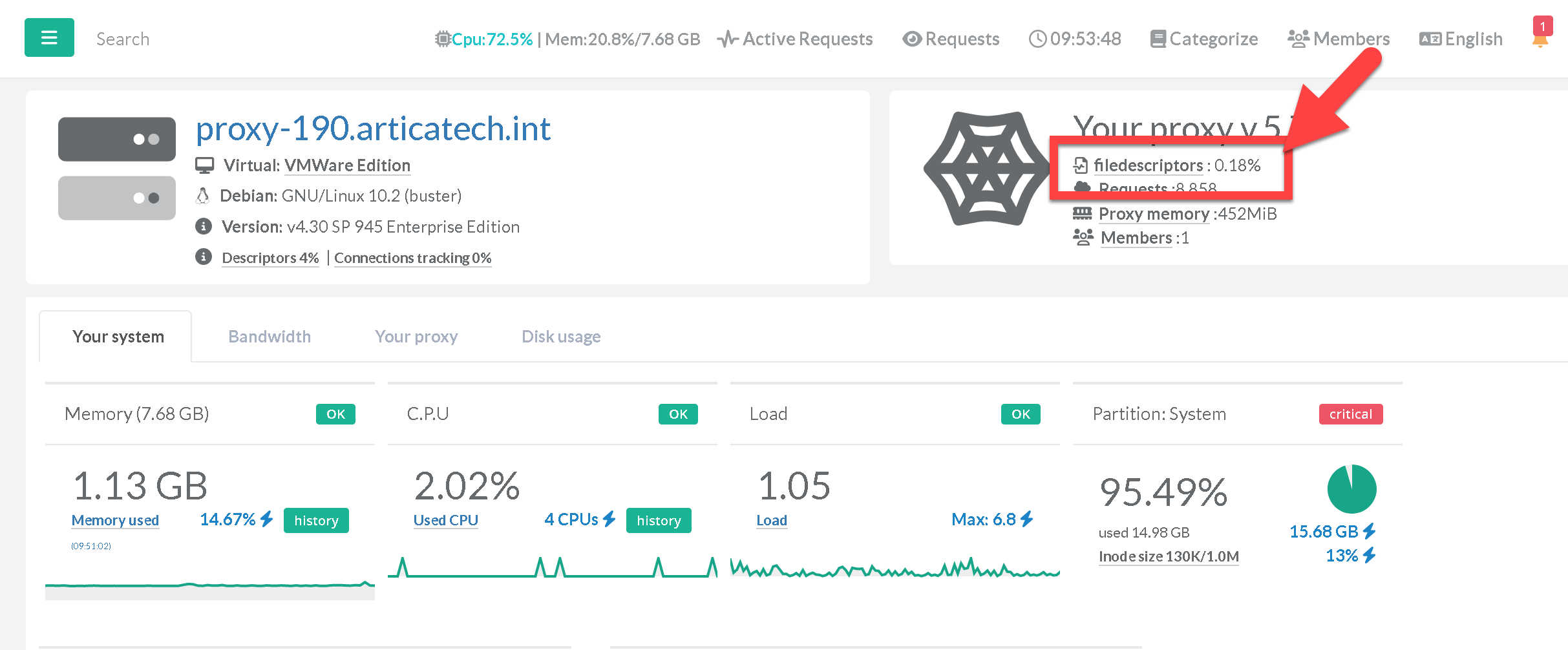This screenshot has height=650, width=1568.
Task: Click the lightning icon next to Max: 6.8
Action: pos(1027,519)
